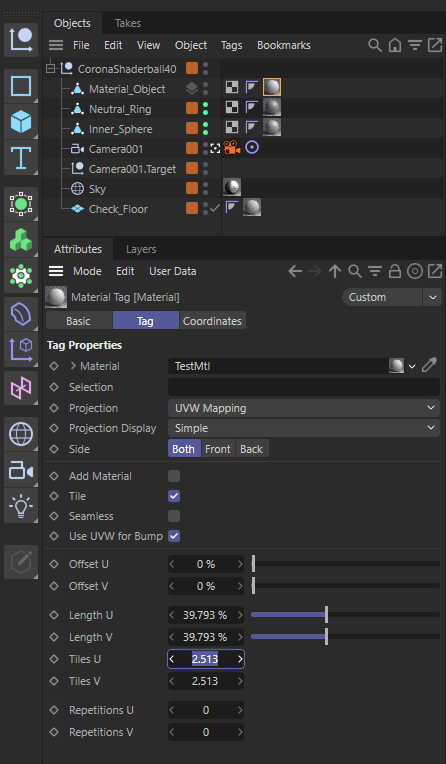Enable the Seamless checkbox

point(174,516)
